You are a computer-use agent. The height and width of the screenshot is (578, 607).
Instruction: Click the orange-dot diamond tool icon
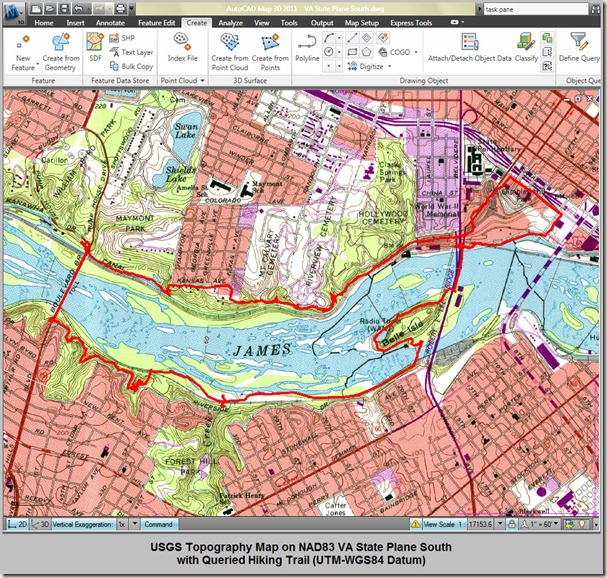(x=383, y=38)
